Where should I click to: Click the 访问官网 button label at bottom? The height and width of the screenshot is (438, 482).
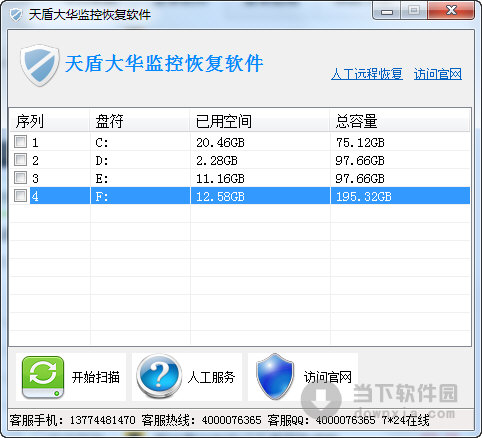tap(328, 377)
